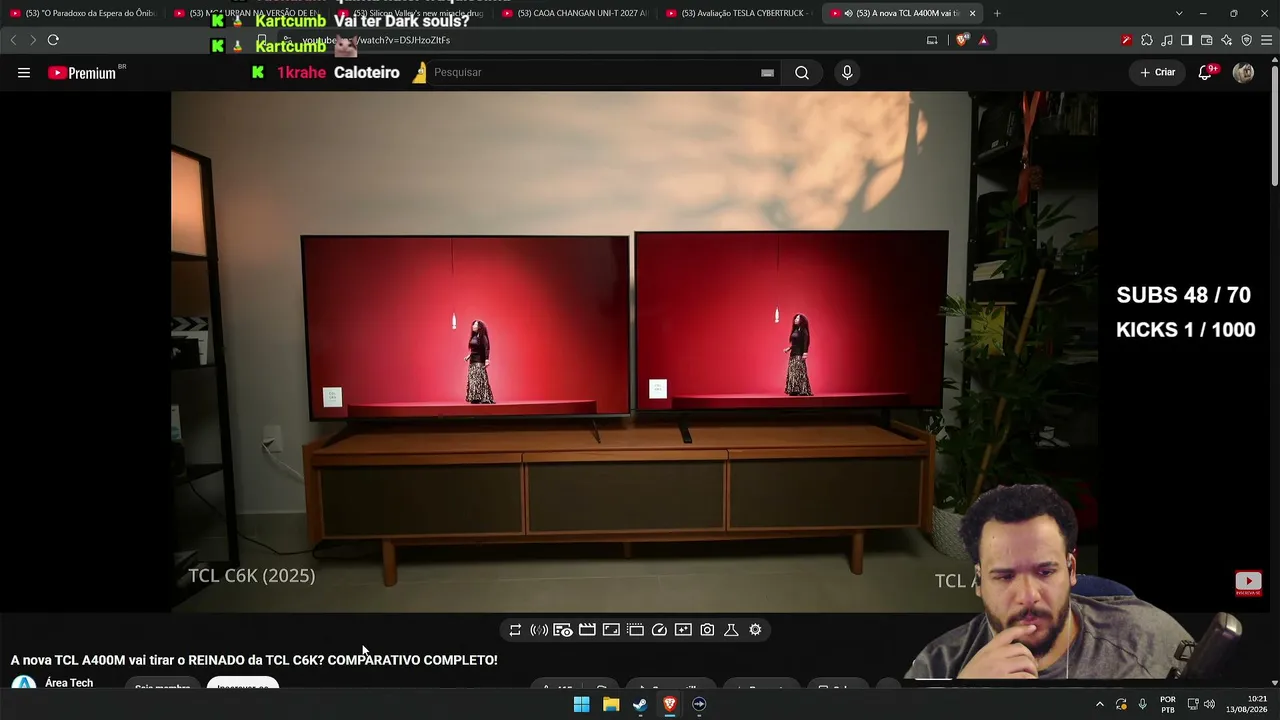Switch to the 'CAOA CHANGAN UNI-T 2027' tab

[x=575, y=13]
